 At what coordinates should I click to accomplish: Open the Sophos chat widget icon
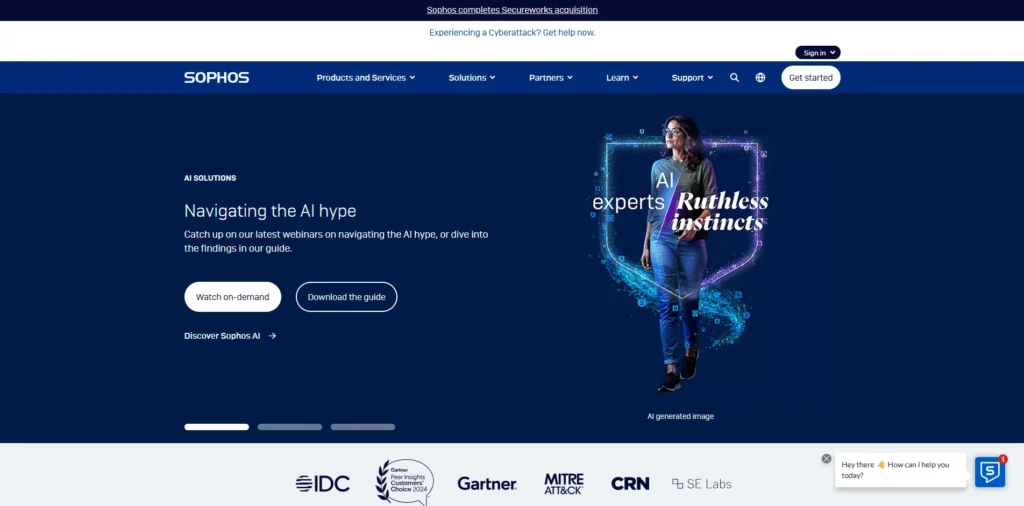tap(990, 471)
